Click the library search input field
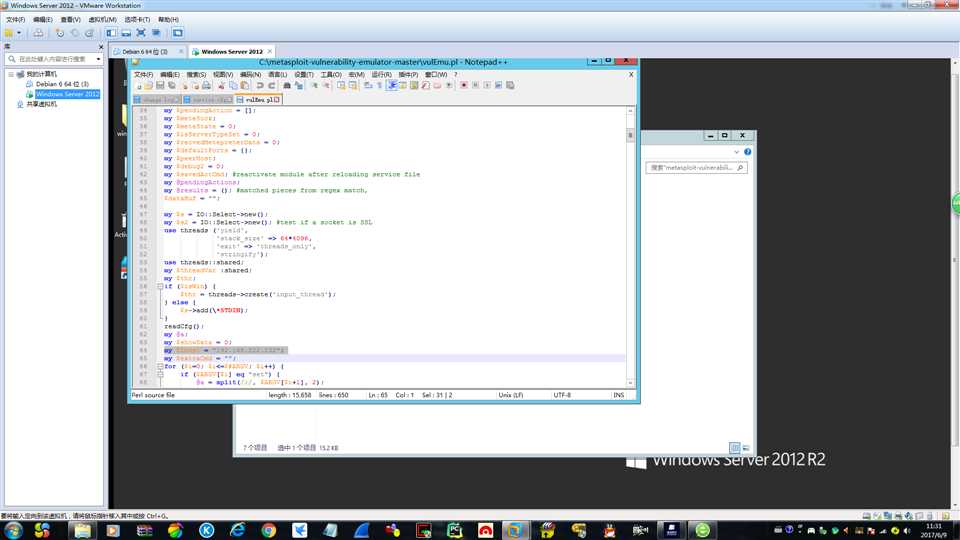Image resolution: width=960 pixels, height=540 pixels. pyautogui.click(x=52, y=59)
